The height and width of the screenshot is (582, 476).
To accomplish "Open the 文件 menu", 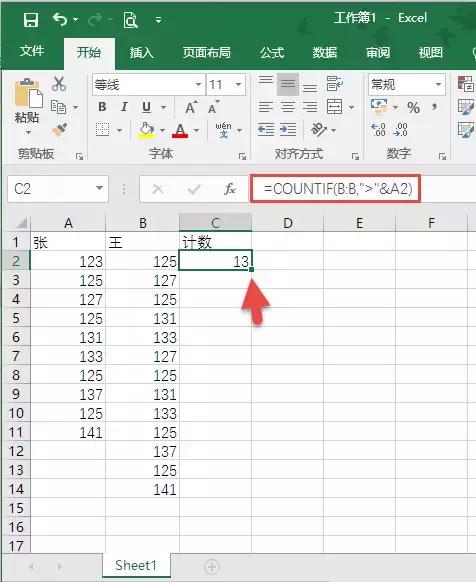I will point(32,51).
